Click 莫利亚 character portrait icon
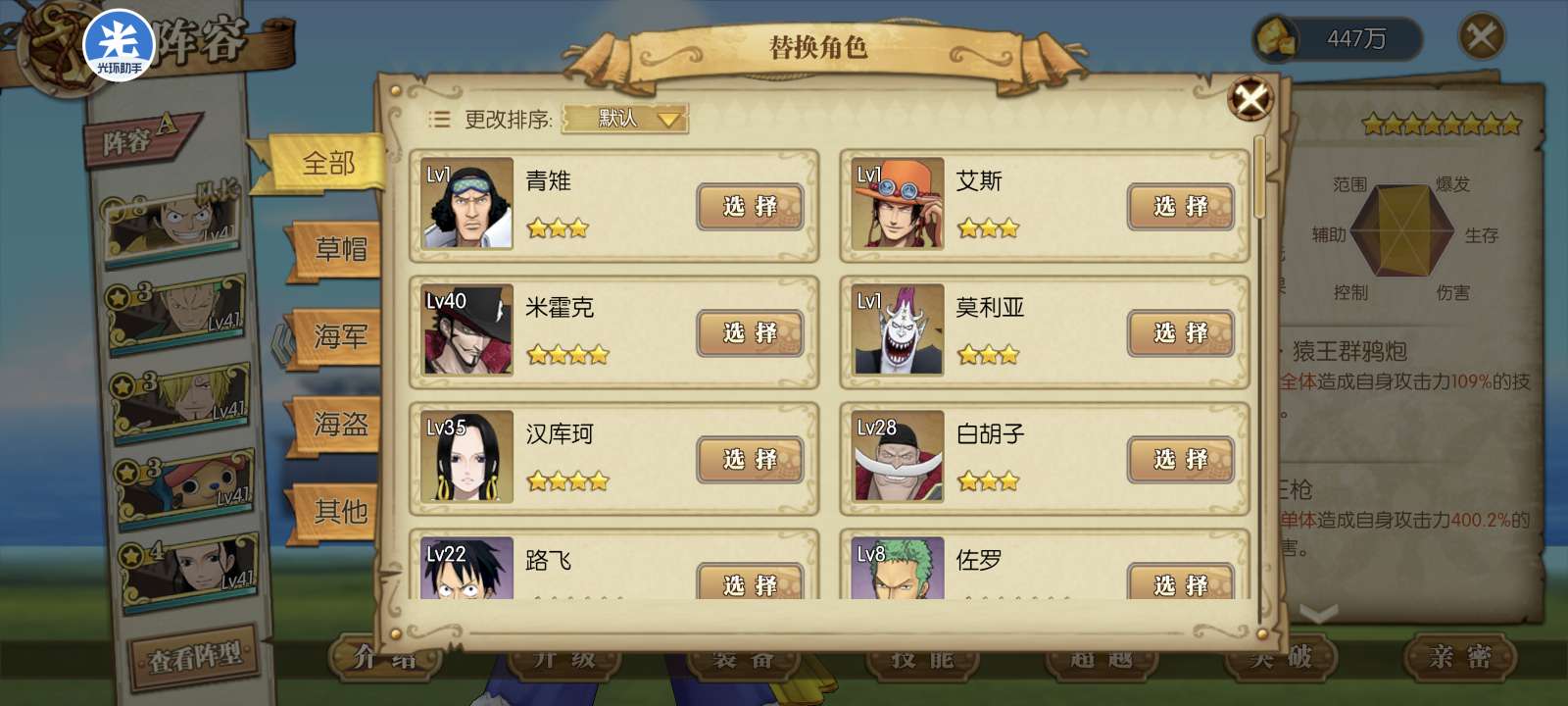 click(897, 329)
